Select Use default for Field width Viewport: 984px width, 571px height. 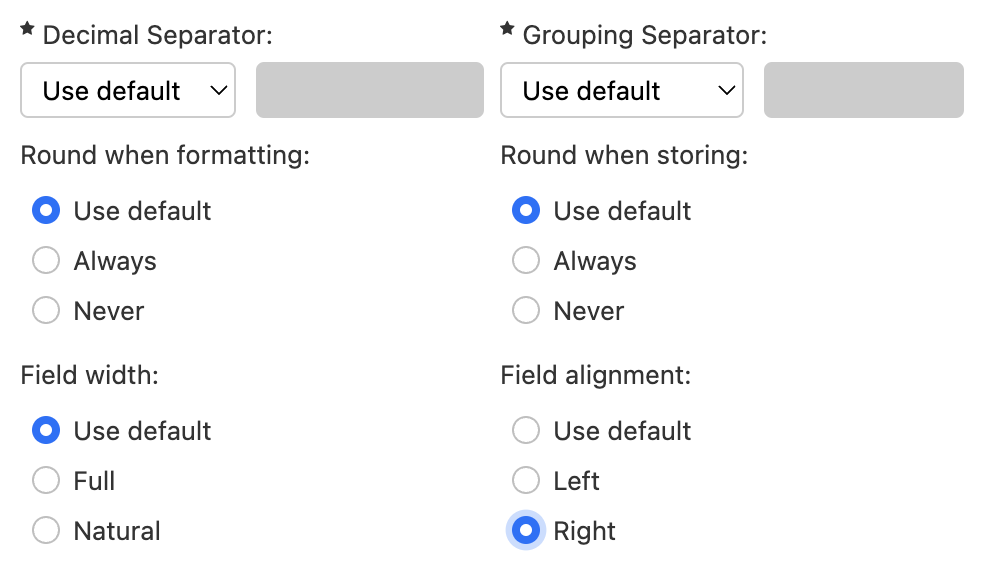pos(46,431)
